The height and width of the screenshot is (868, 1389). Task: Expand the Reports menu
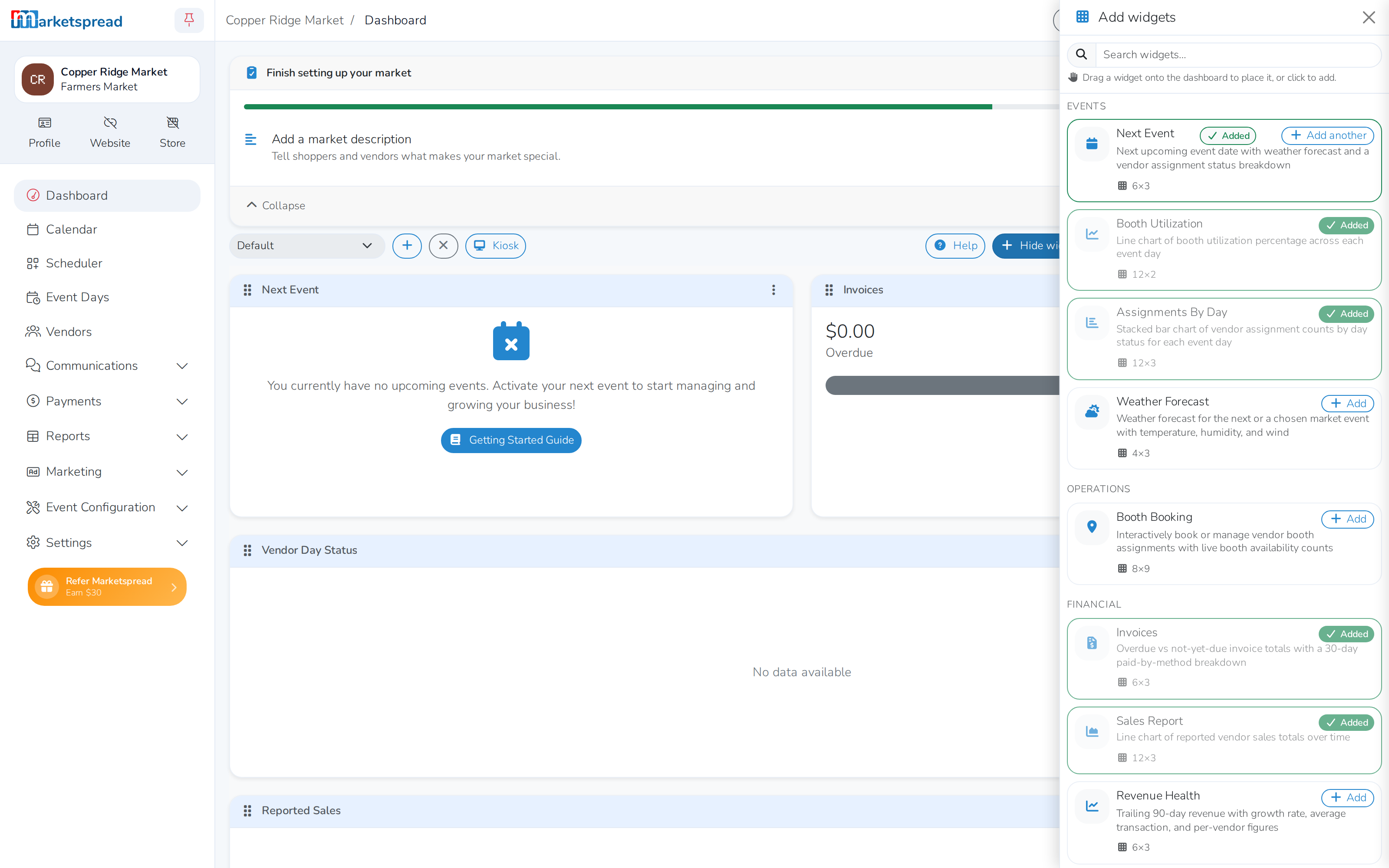pyautogui.click(x=107, y=436)
